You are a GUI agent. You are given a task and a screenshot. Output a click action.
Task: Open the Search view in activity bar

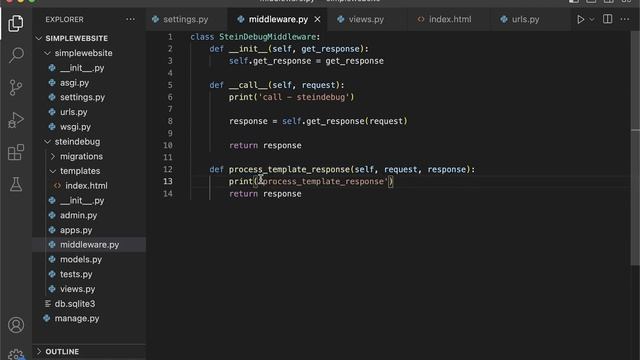[x=16, y=55]
